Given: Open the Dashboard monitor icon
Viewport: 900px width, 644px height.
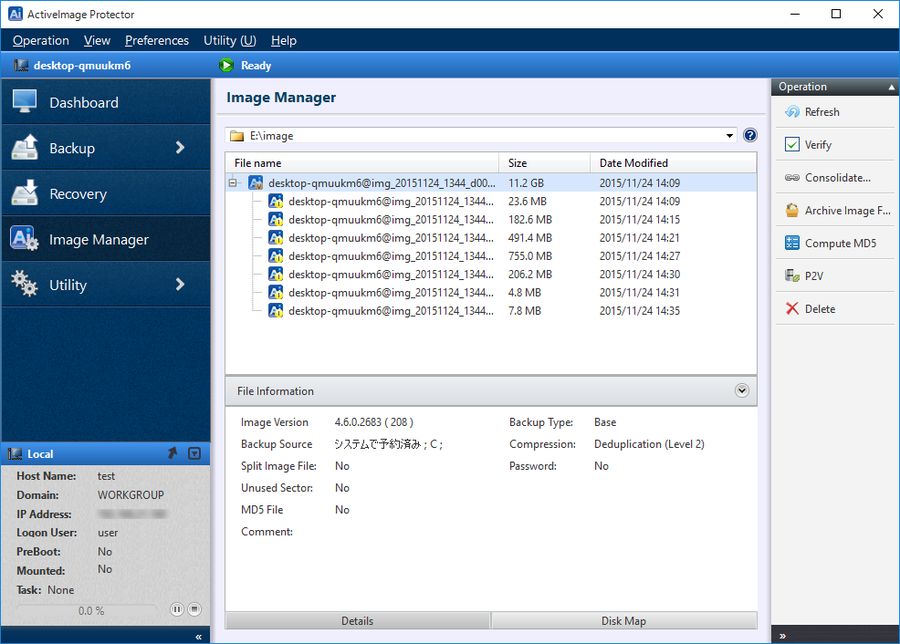Looking at the screenshot, I should (25, 102).
